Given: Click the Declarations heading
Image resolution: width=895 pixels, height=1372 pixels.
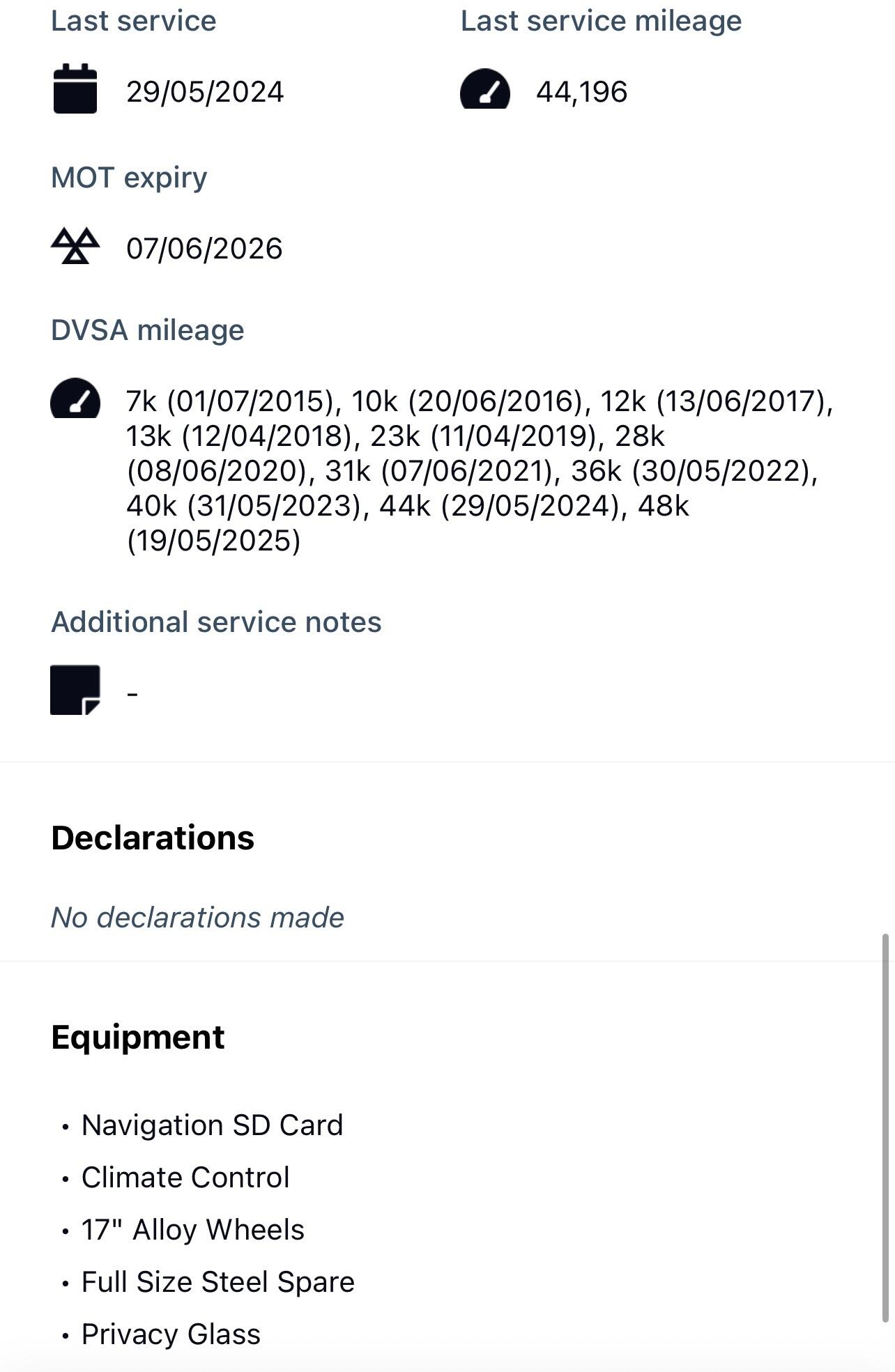Looking at the screenshot, I should (153, 838).
